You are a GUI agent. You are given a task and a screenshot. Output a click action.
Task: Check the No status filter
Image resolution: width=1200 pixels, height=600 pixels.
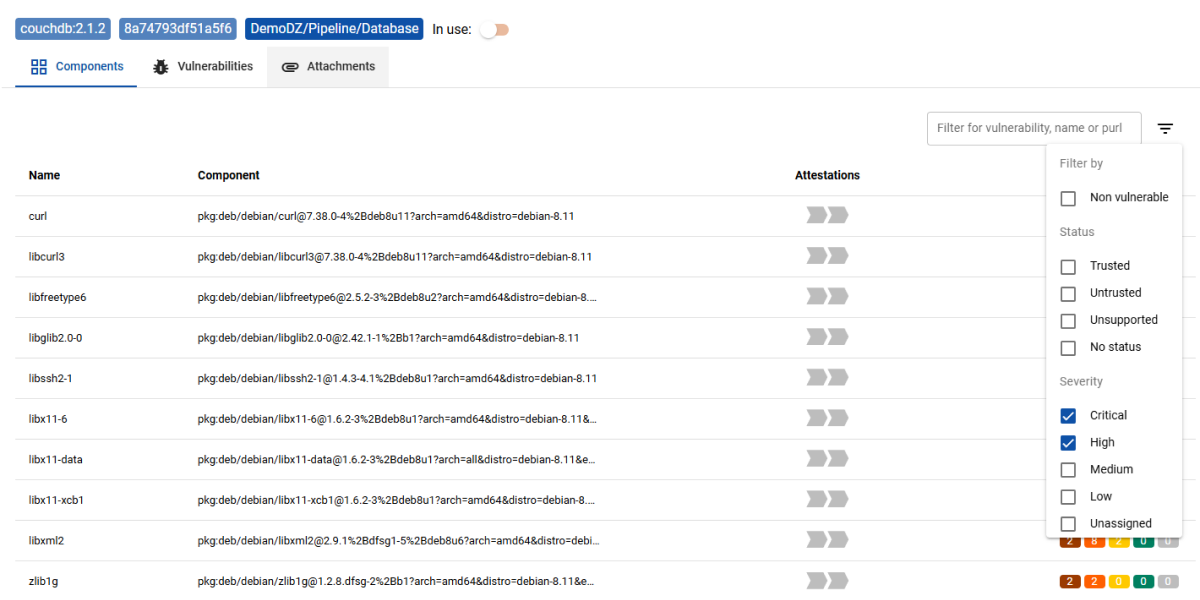pyautogui.click(x=1068, y=347)
